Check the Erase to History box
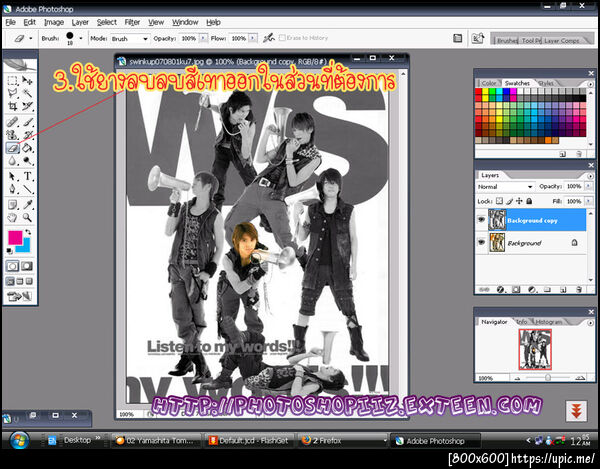This screenshot has width=600, height=469. click(282, 38)
